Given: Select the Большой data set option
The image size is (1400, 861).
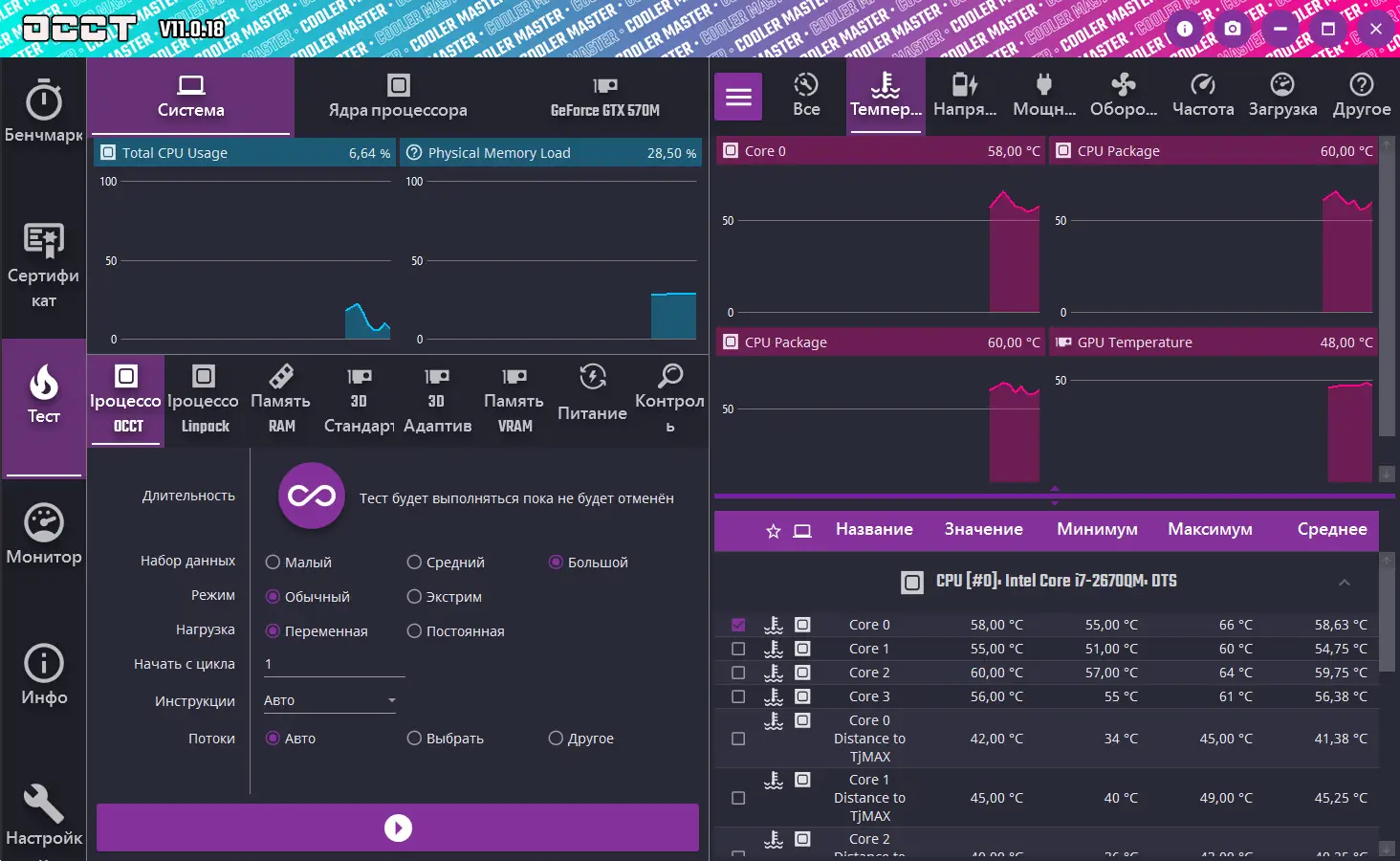Looking at the screenshot, I should coord(588,563).
